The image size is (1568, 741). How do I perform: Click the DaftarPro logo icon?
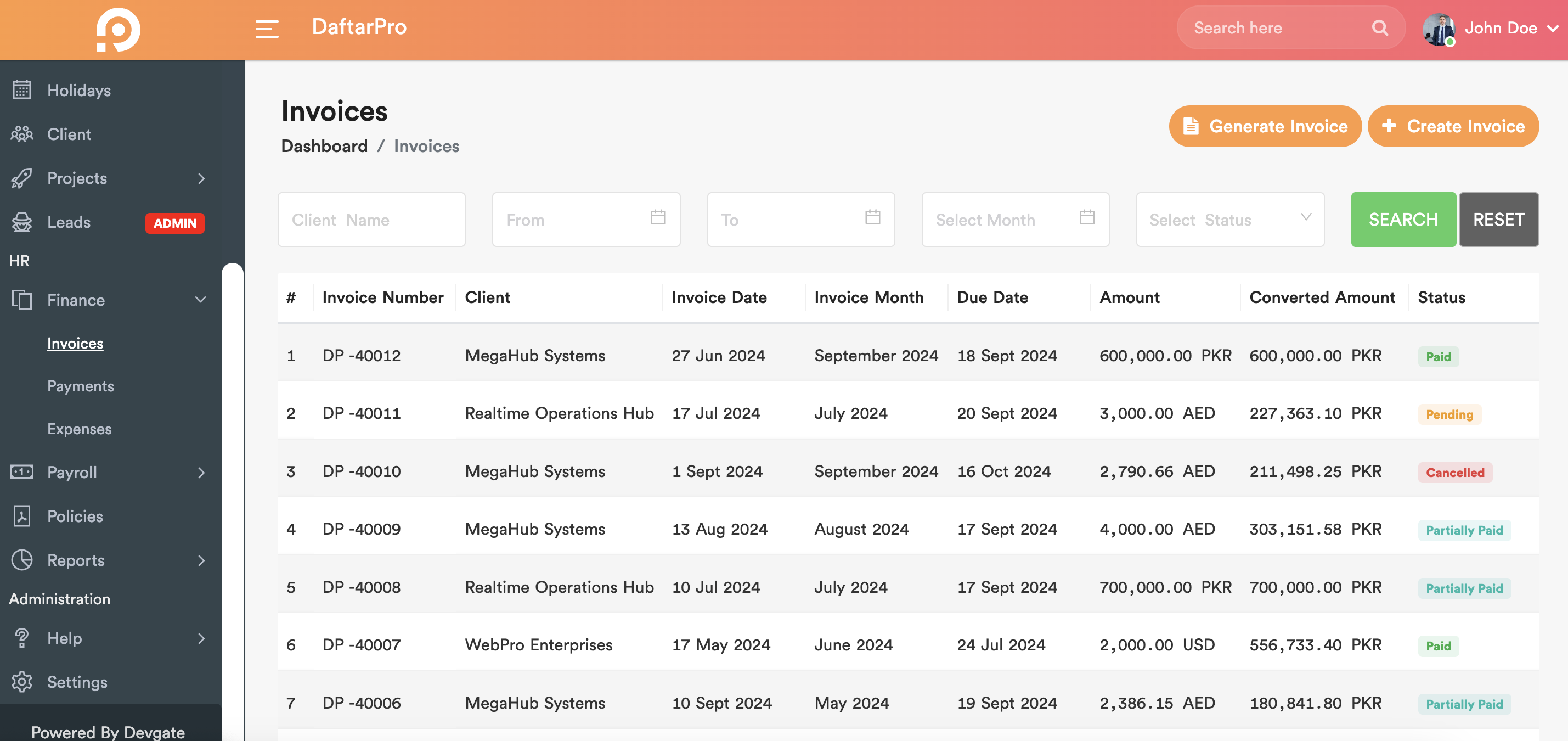coord(118,29)
